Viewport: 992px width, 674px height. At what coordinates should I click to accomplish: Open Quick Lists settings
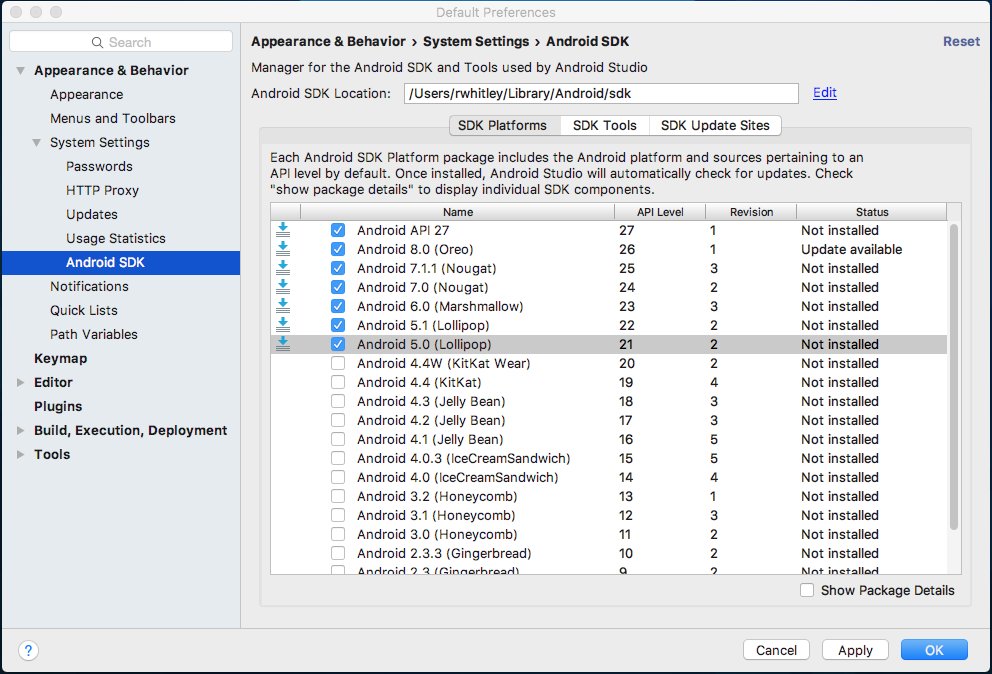point(84,311)
